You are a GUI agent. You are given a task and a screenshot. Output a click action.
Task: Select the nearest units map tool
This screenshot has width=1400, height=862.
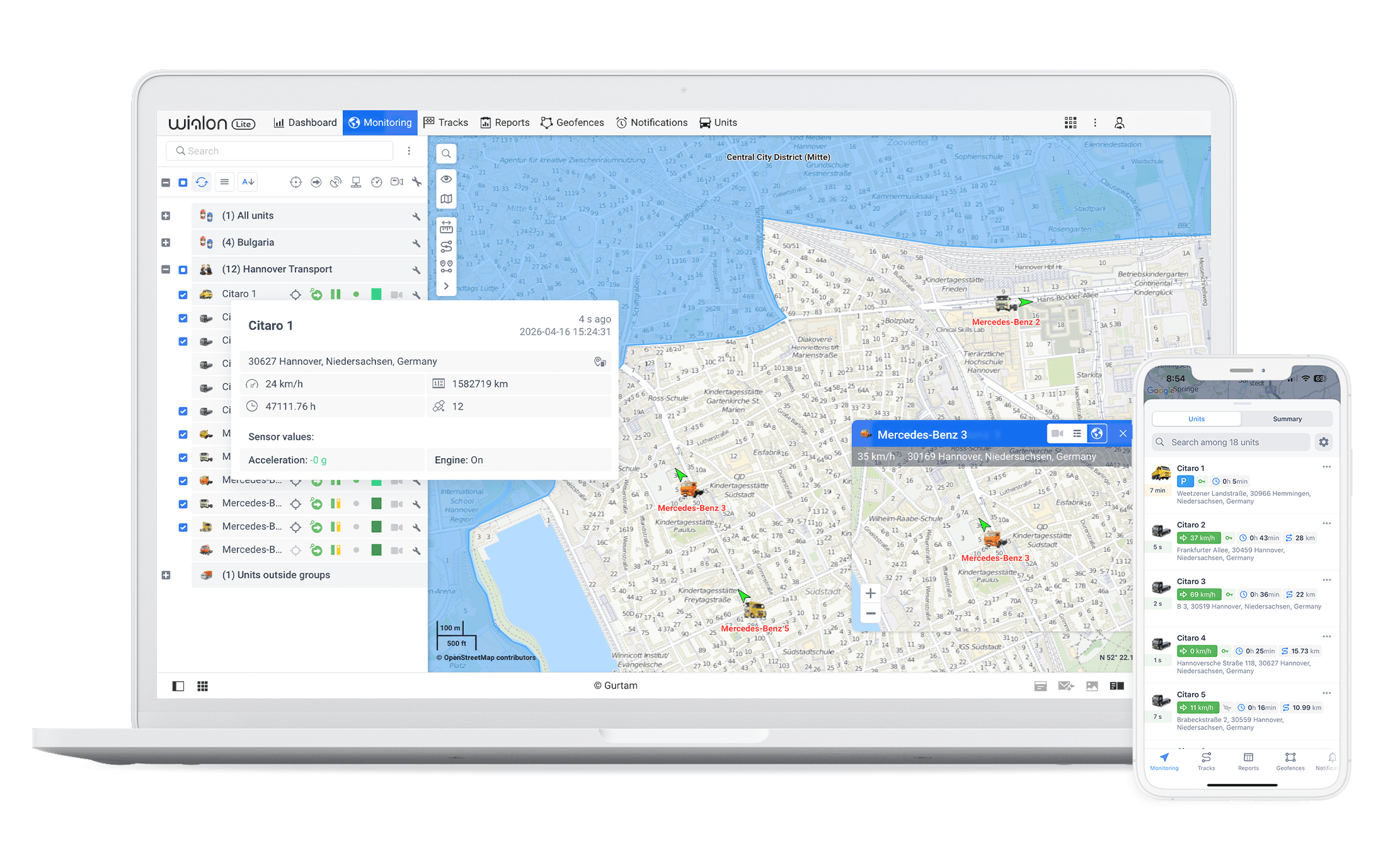point(446,267)
